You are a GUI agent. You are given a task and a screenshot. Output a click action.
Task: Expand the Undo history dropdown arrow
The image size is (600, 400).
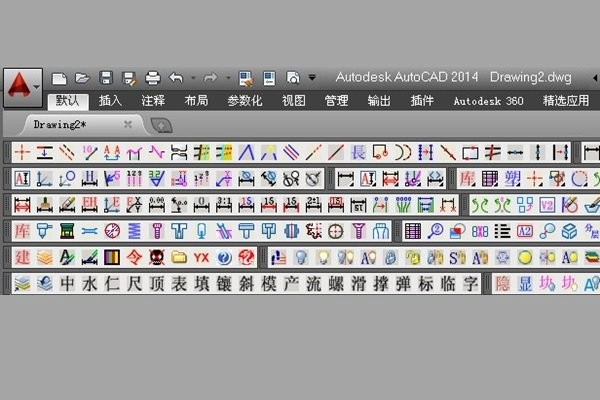coord(192,77)
